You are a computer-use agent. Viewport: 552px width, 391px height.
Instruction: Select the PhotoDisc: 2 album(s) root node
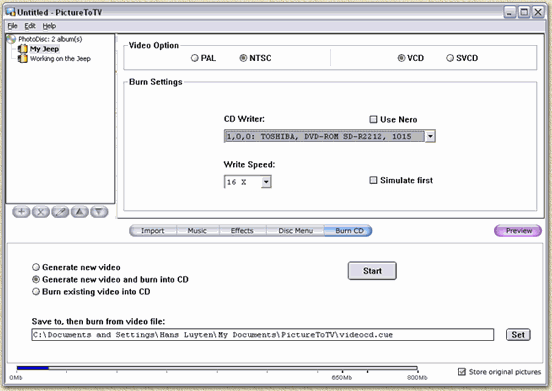(50, 39)
